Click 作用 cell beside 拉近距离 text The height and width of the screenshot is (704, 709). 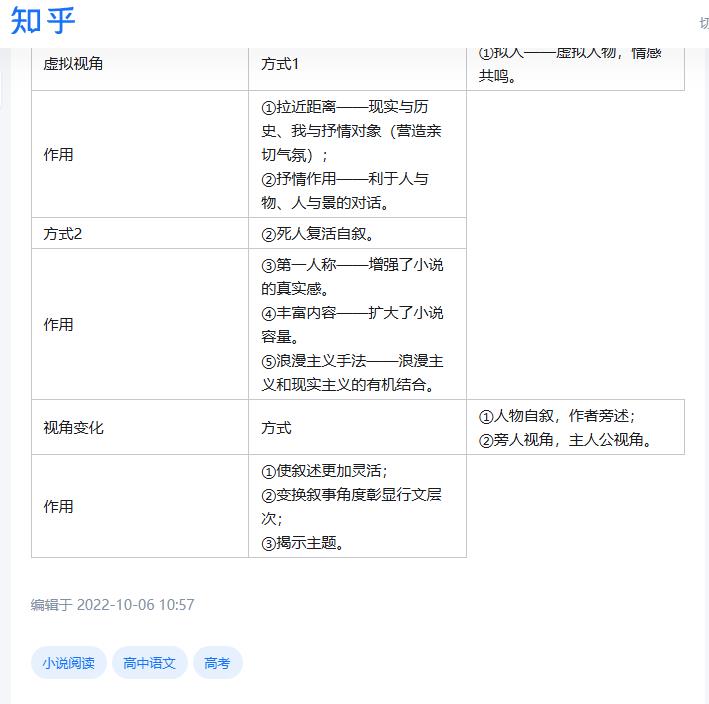tap(140, 154)
